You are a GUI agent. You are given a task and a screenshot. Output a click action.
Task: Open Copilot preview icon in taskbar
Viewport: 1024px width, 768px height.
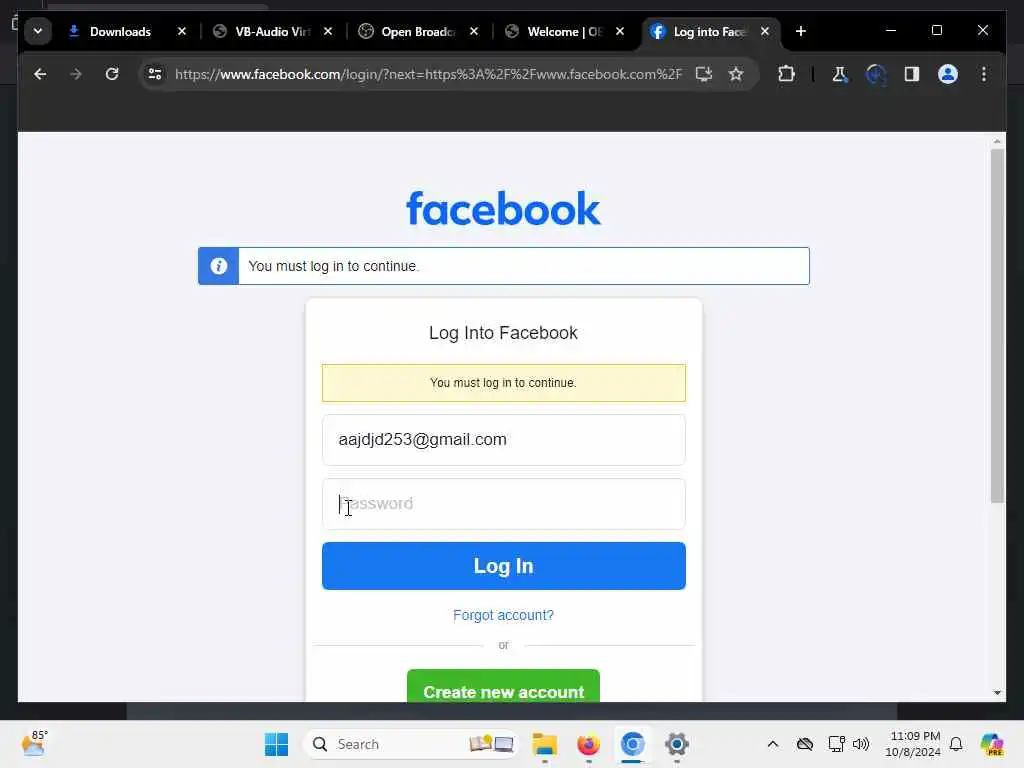[992, 744]
